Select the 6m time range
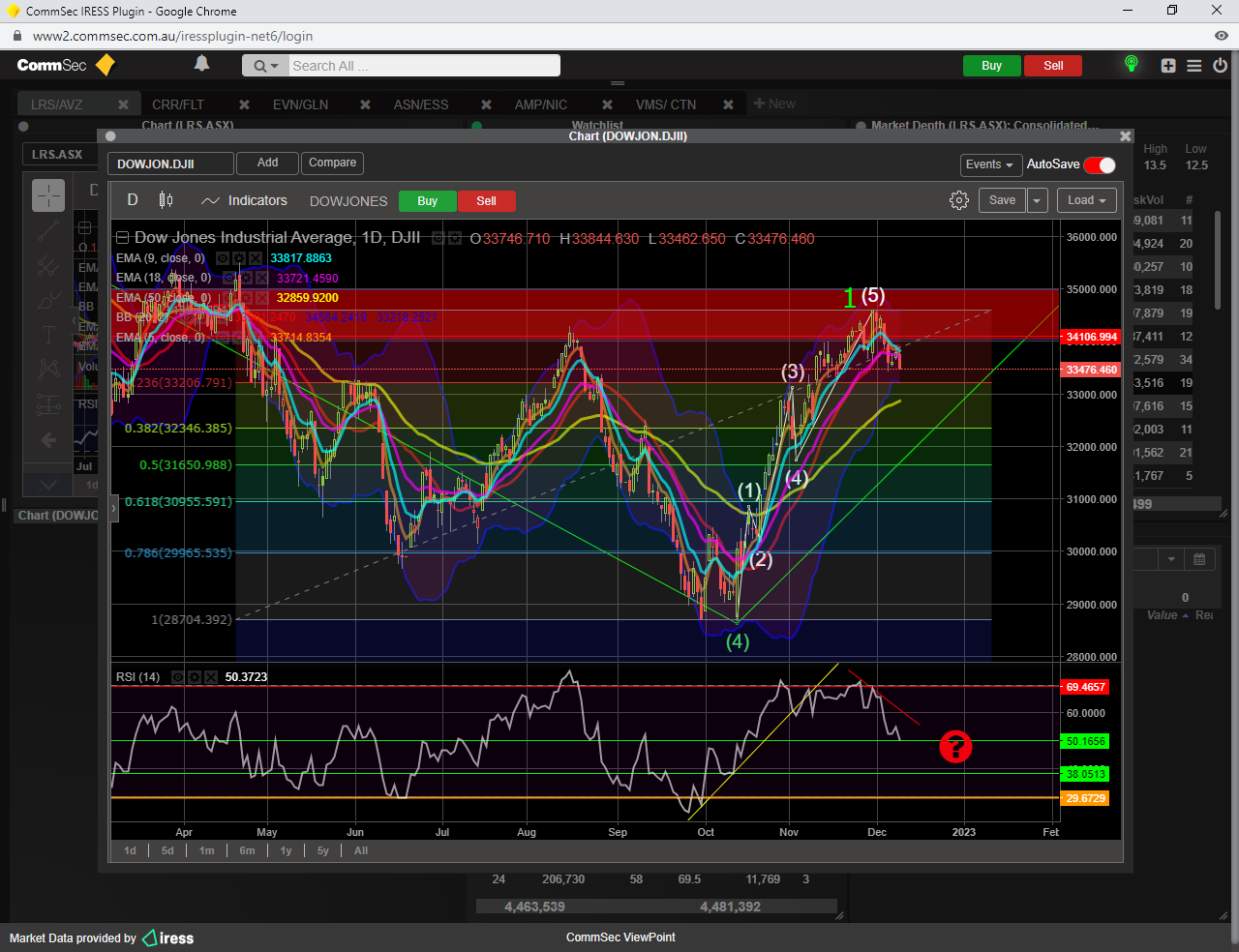This screenshot has width=1239, height=952. click(x=247, y=850)
